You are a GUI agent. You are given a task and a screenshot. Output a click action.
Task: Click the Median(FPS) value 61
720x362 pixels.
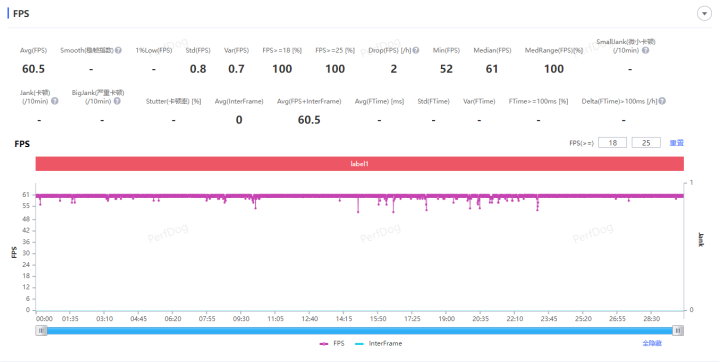(492, 69)
